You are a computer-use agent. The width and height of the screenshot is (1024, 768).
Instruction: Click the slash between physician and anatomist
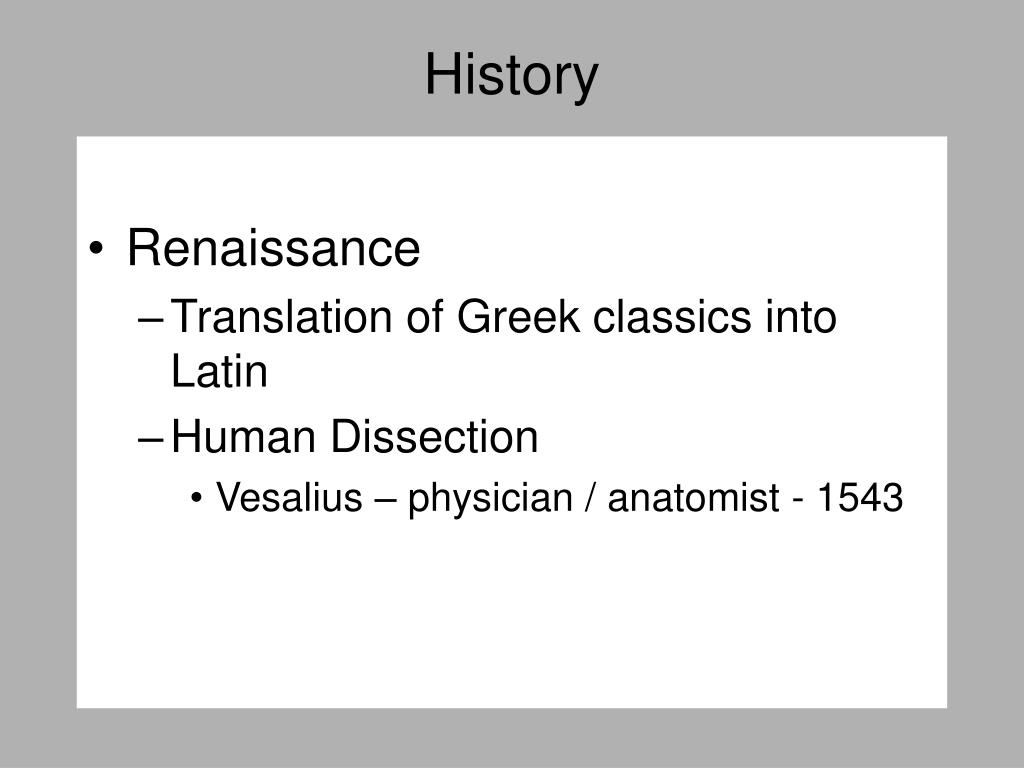point(590,499)
